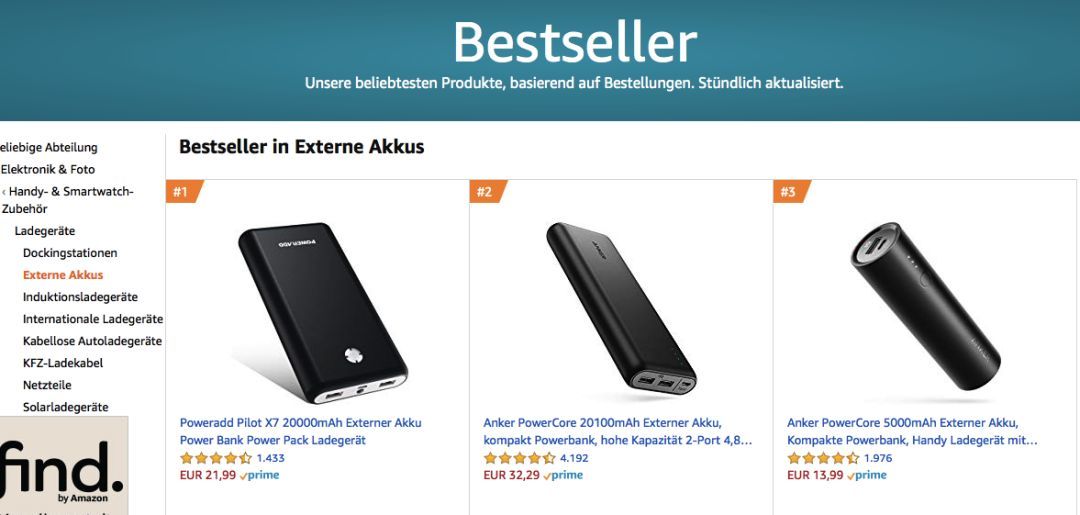Open Induktionsladegeräte category
The height and width of the screenshot is (515, 1080).
coord(80,297)
